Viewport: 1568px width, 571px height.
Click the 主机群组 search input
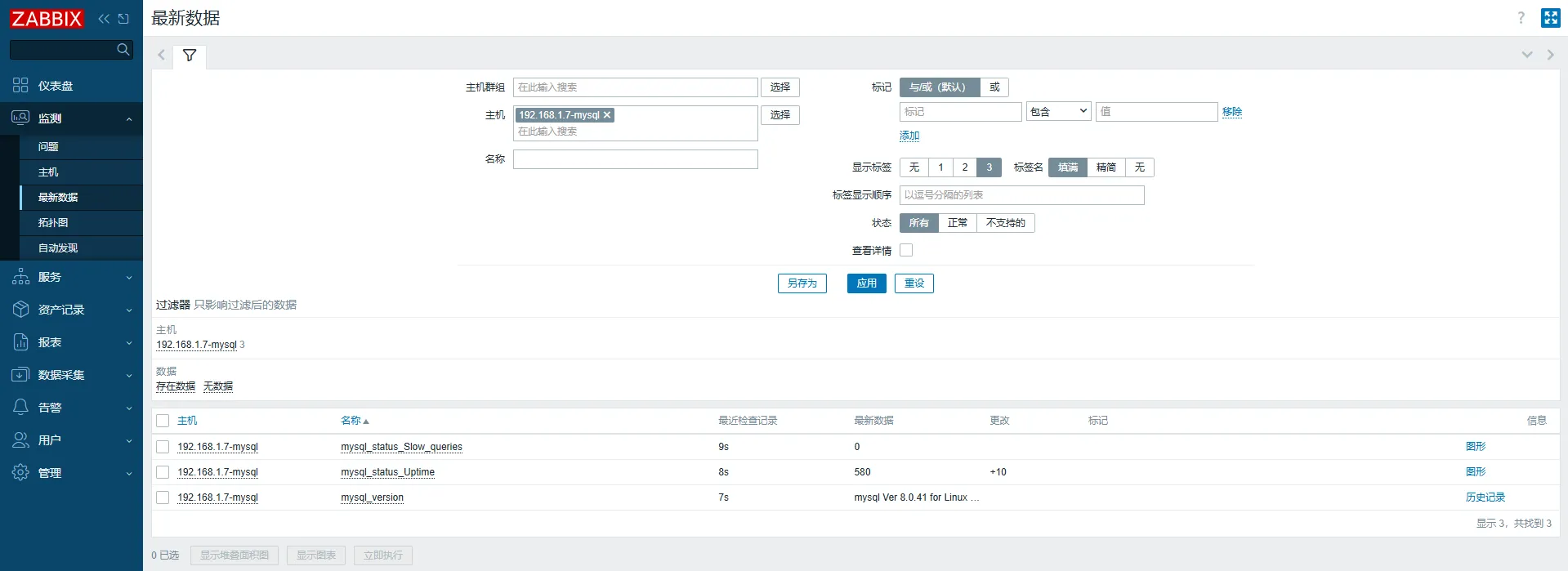(x=636, y=87)
